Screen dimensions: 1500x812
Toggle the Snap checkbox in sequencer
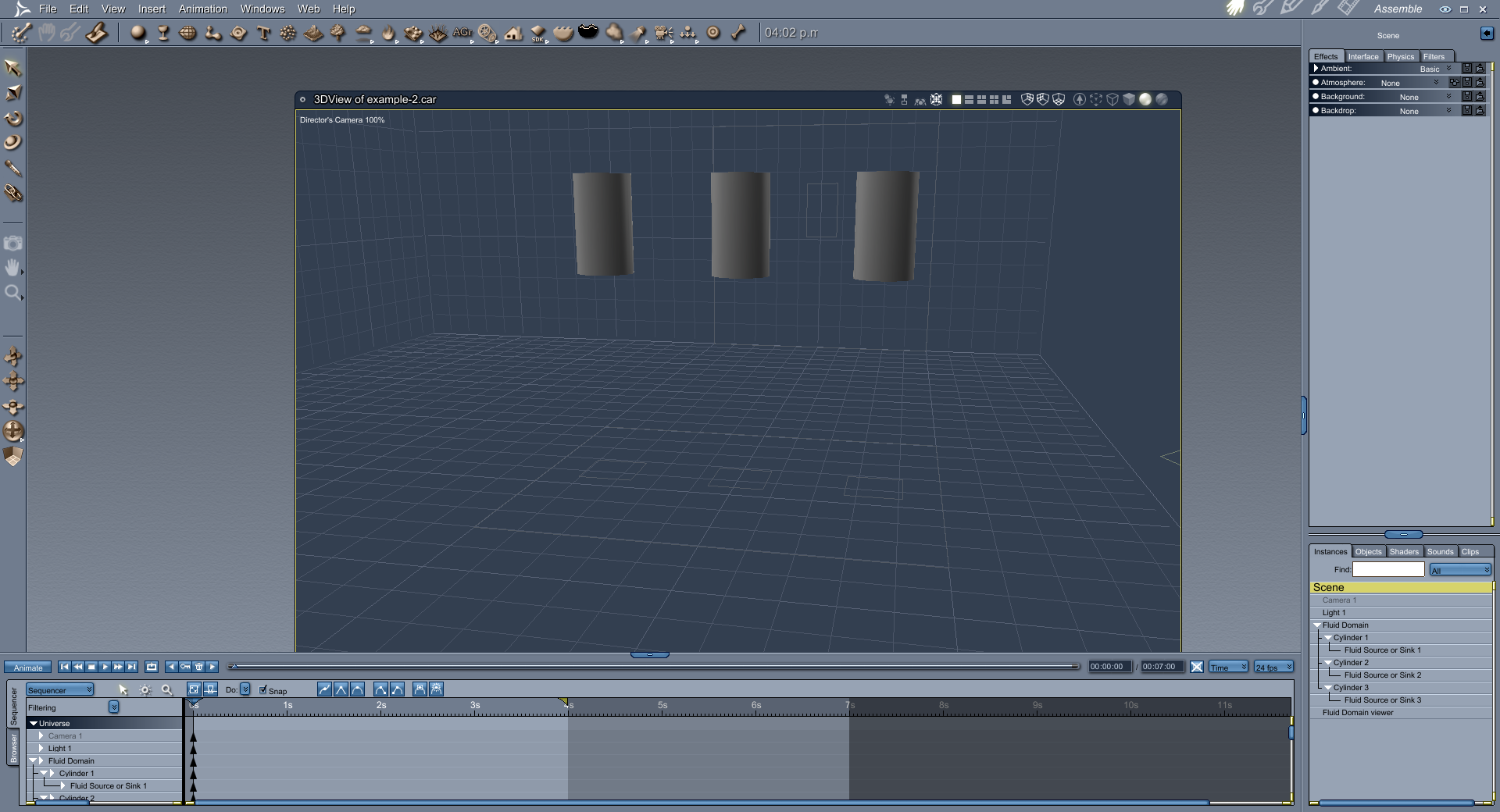pyautogui.click(x=263, y=689)
